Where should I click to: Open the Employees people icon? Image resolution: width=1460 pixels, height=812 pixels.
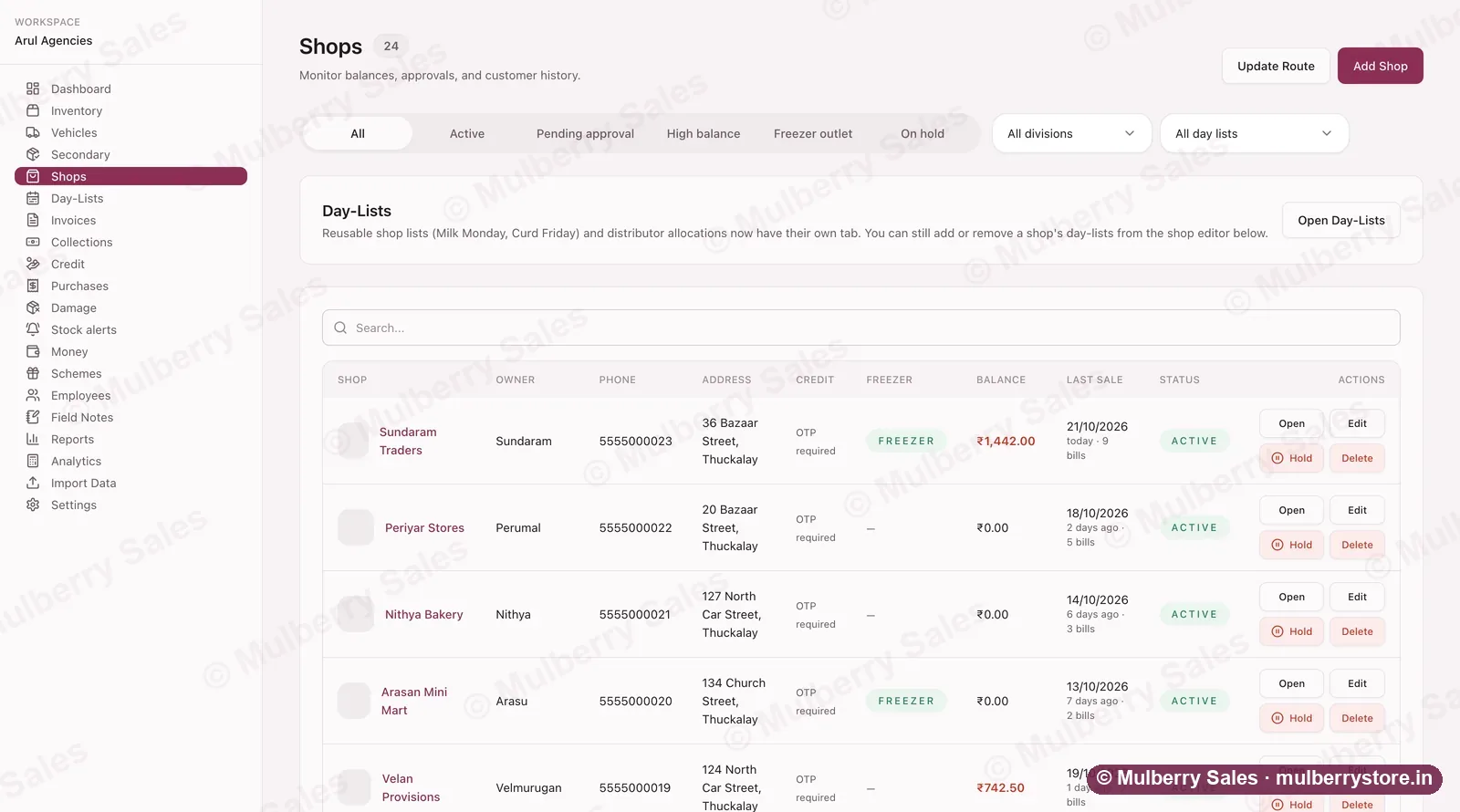point(33,395)
